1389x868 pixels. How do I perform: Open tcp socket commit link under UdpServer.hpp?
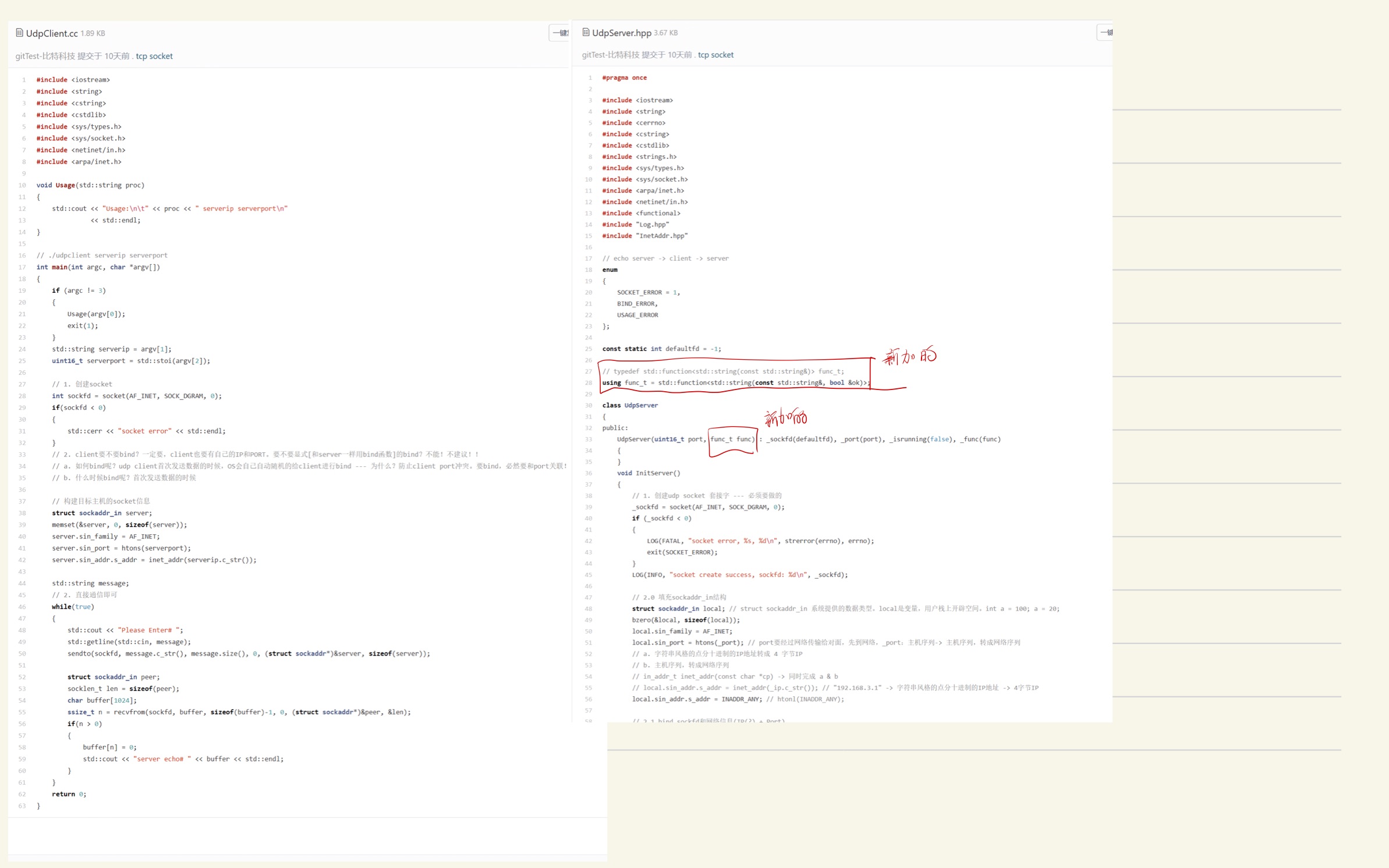[715, 55]
